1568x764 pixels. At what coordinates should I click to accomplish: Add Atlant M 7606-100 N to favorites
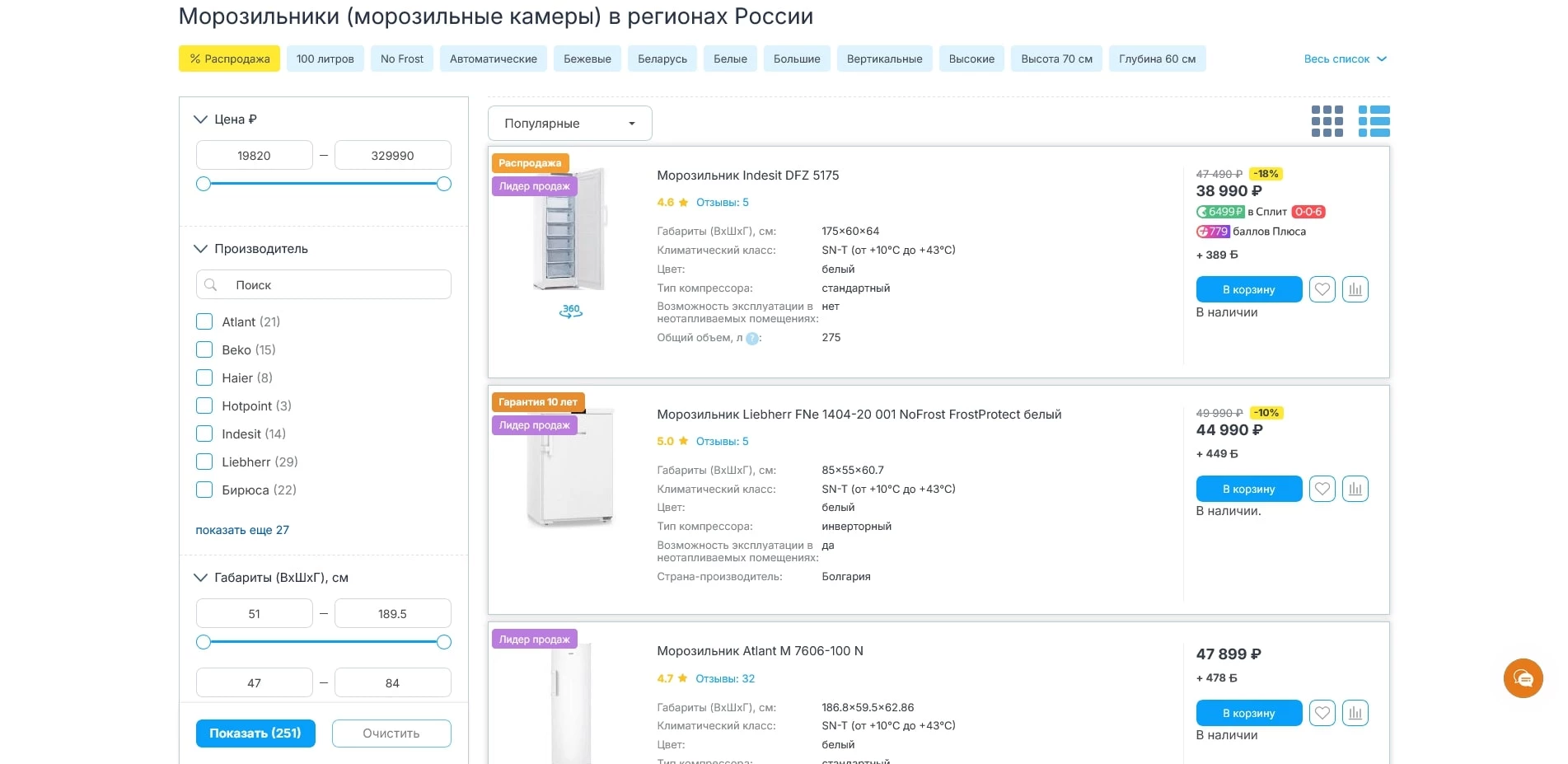pyautogui.click(x=1322, y=713)
